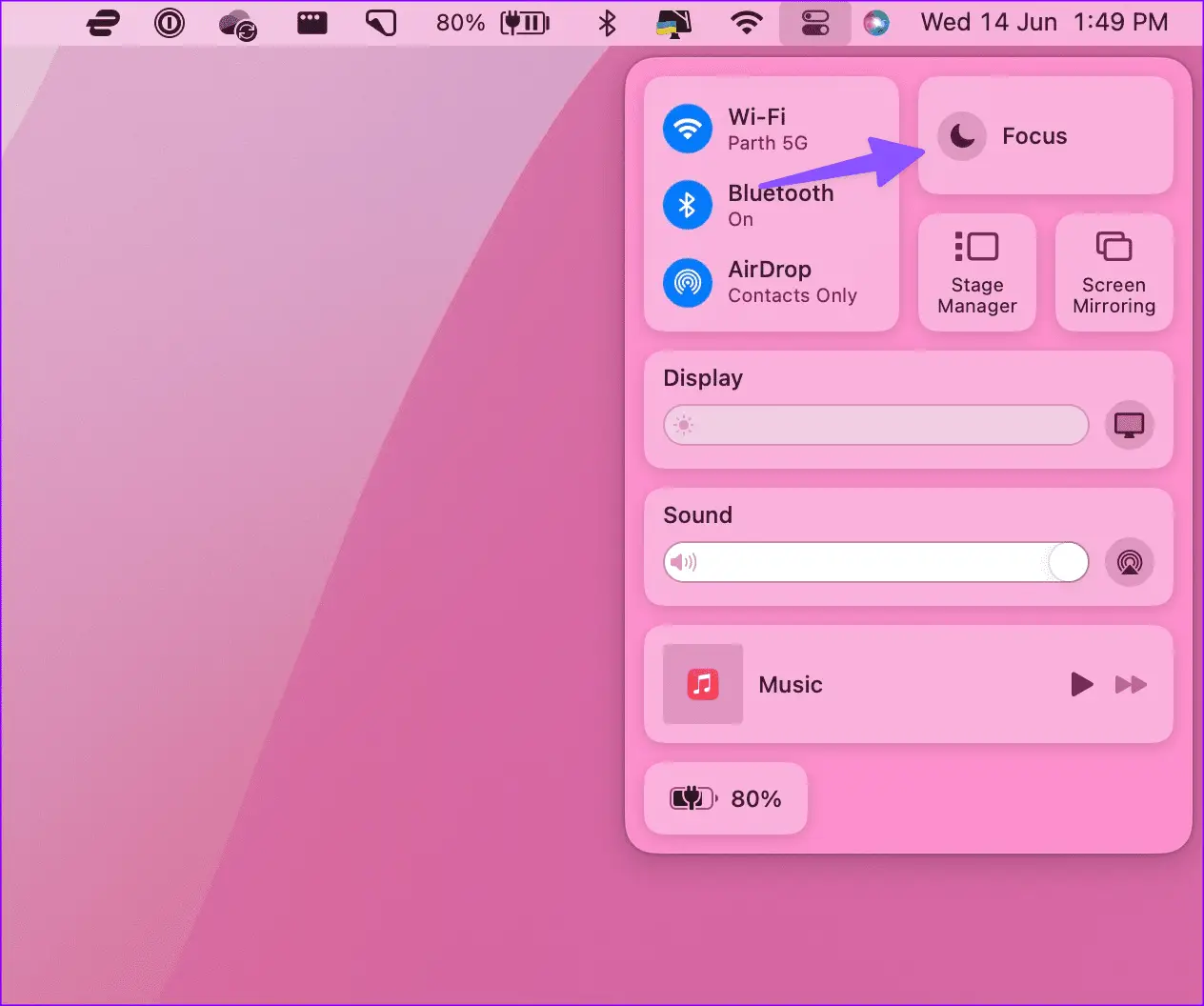This screenshot has width=1204, height=1006.
Task: Toggle the Bluetooth blue icon
Action: (x=688, y=205)
